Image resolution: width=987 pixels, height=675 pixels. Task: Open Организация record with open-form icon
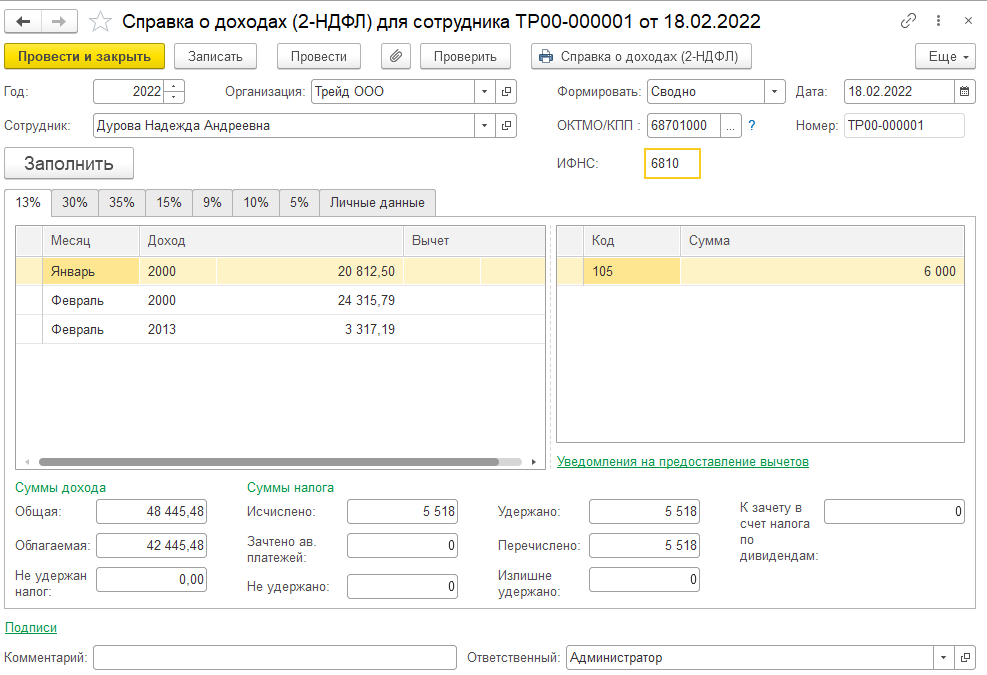tap(507, 92)
